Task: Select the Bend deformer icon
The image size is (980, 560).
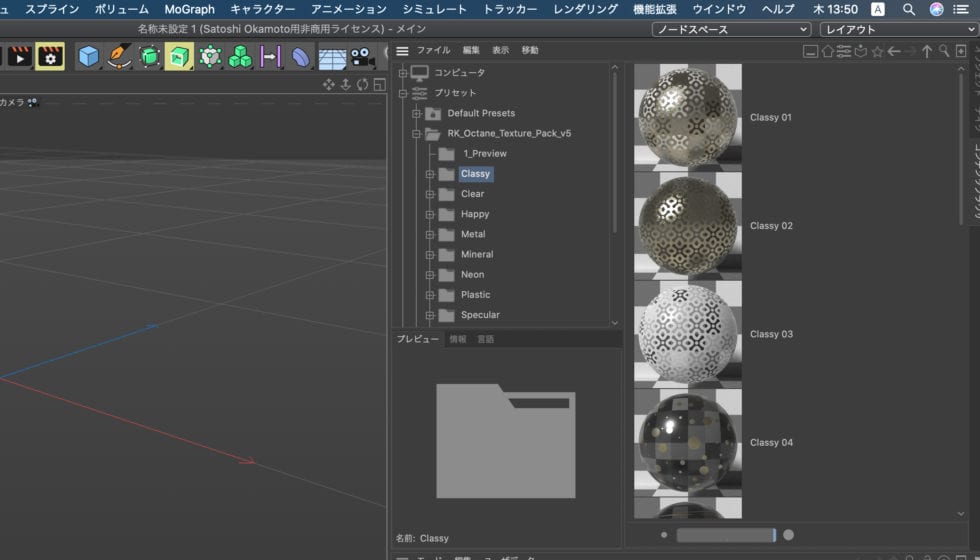Action: pyautogui.click(x=301, y=57)
